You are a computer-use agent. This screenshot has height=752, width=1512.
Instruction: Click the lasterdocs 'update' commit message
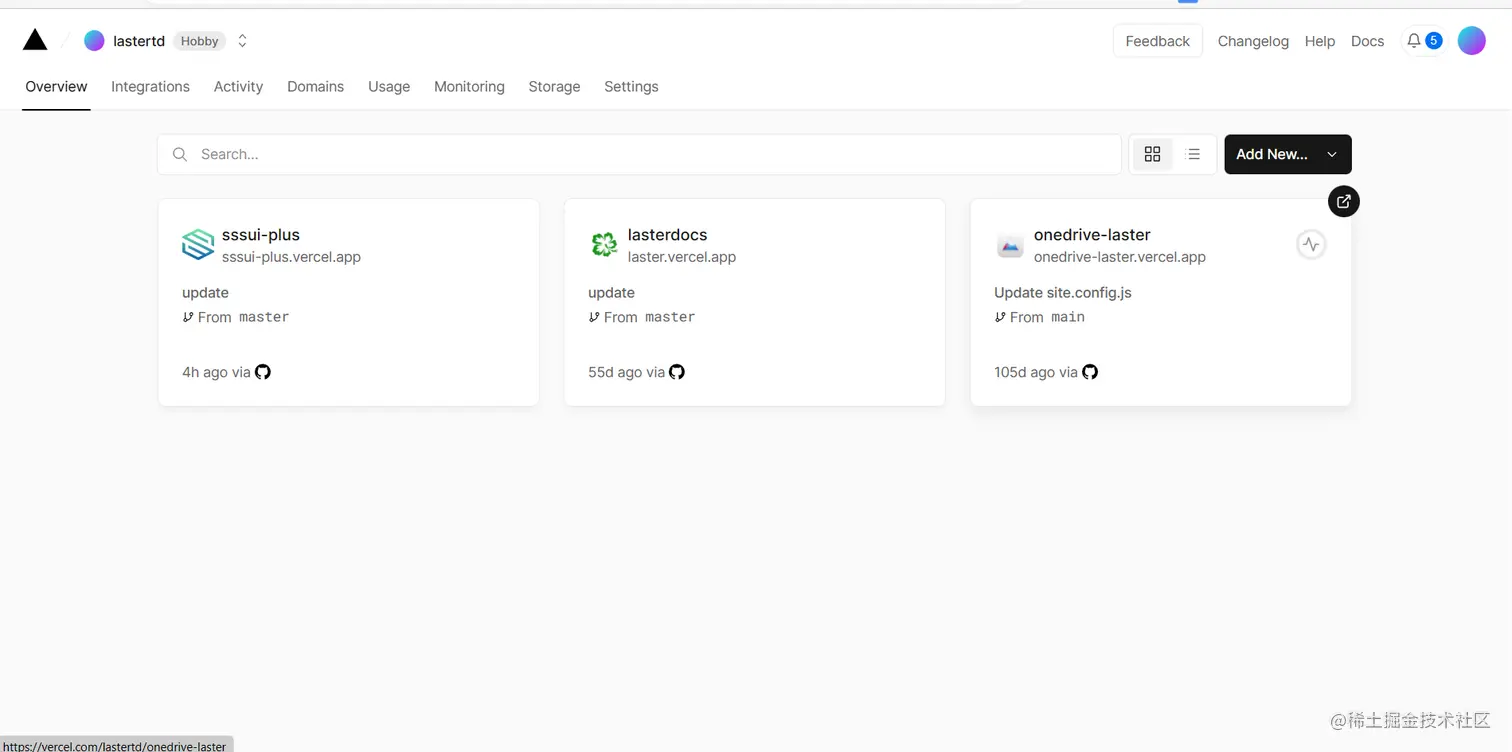[611, 293]
